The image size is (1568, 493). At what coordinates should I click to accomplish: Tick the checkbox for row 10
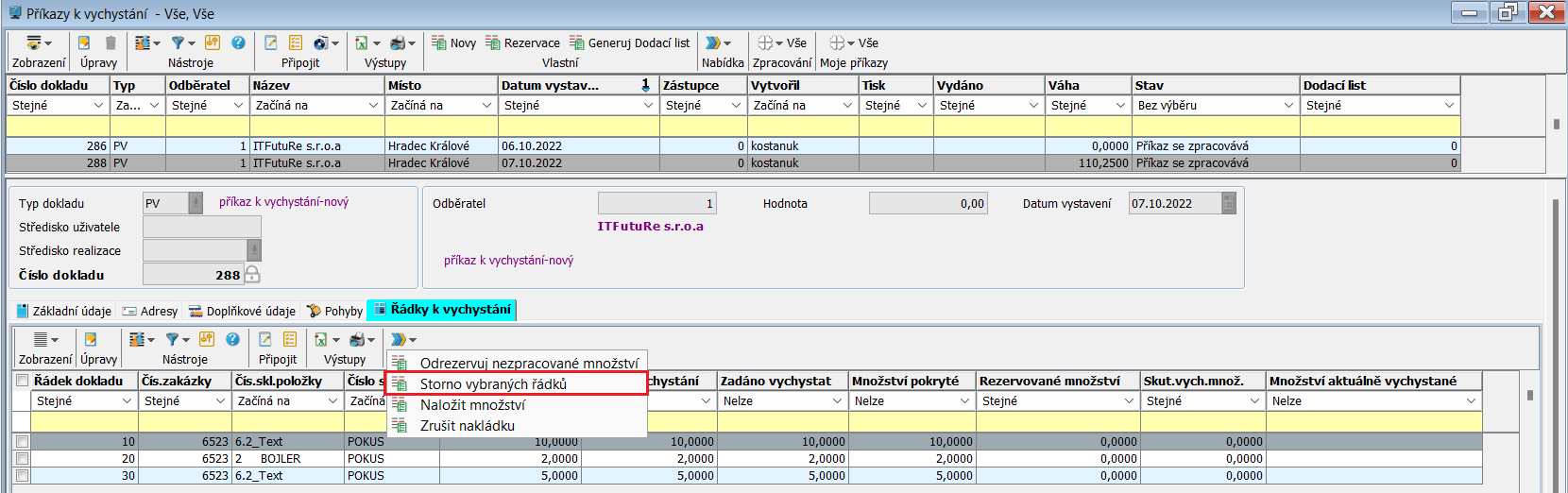pos(22,442)
